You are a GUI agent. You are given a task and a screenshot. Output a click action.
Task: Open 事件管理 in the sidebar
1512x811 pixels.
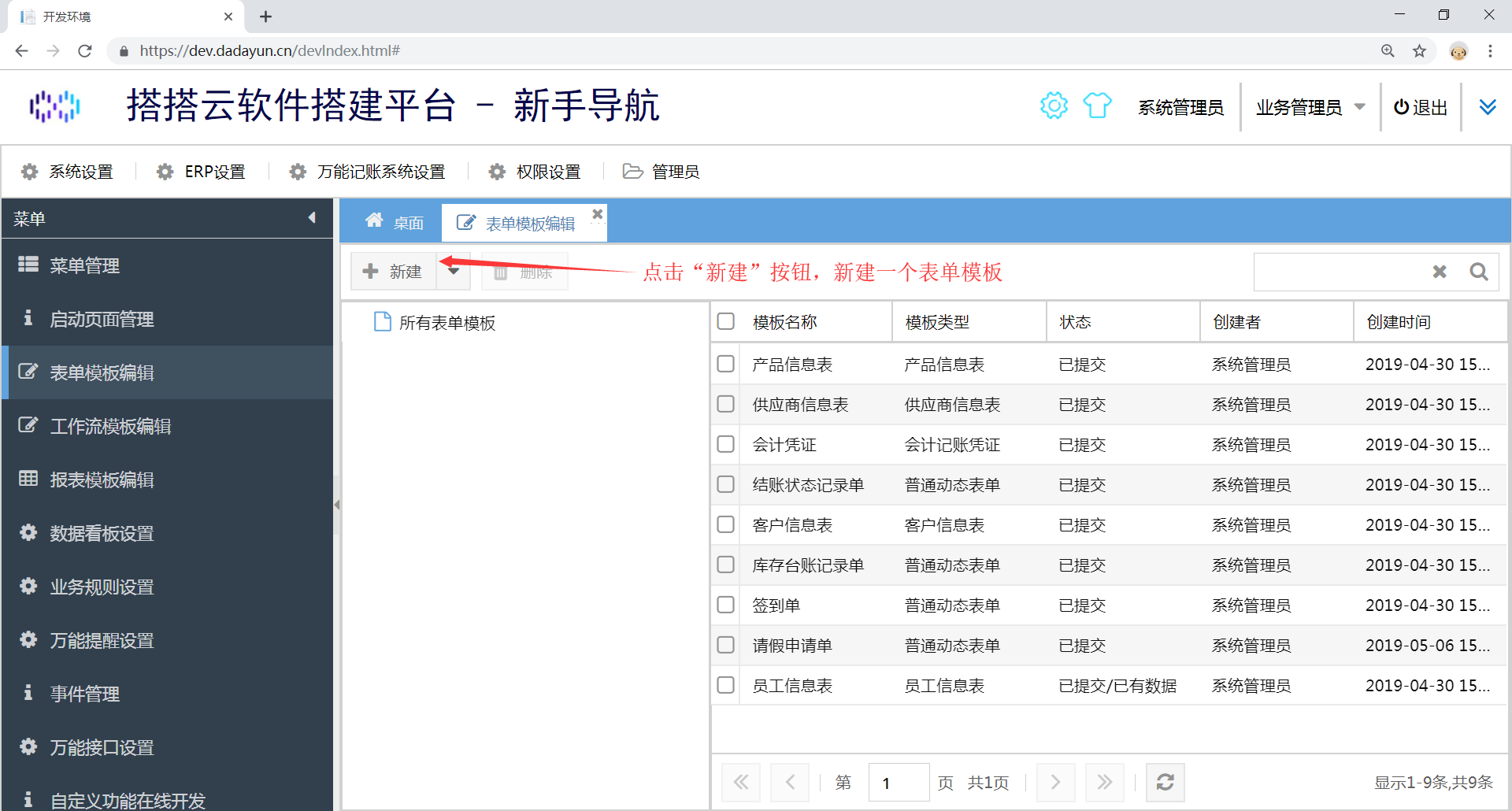pos(167,694)
